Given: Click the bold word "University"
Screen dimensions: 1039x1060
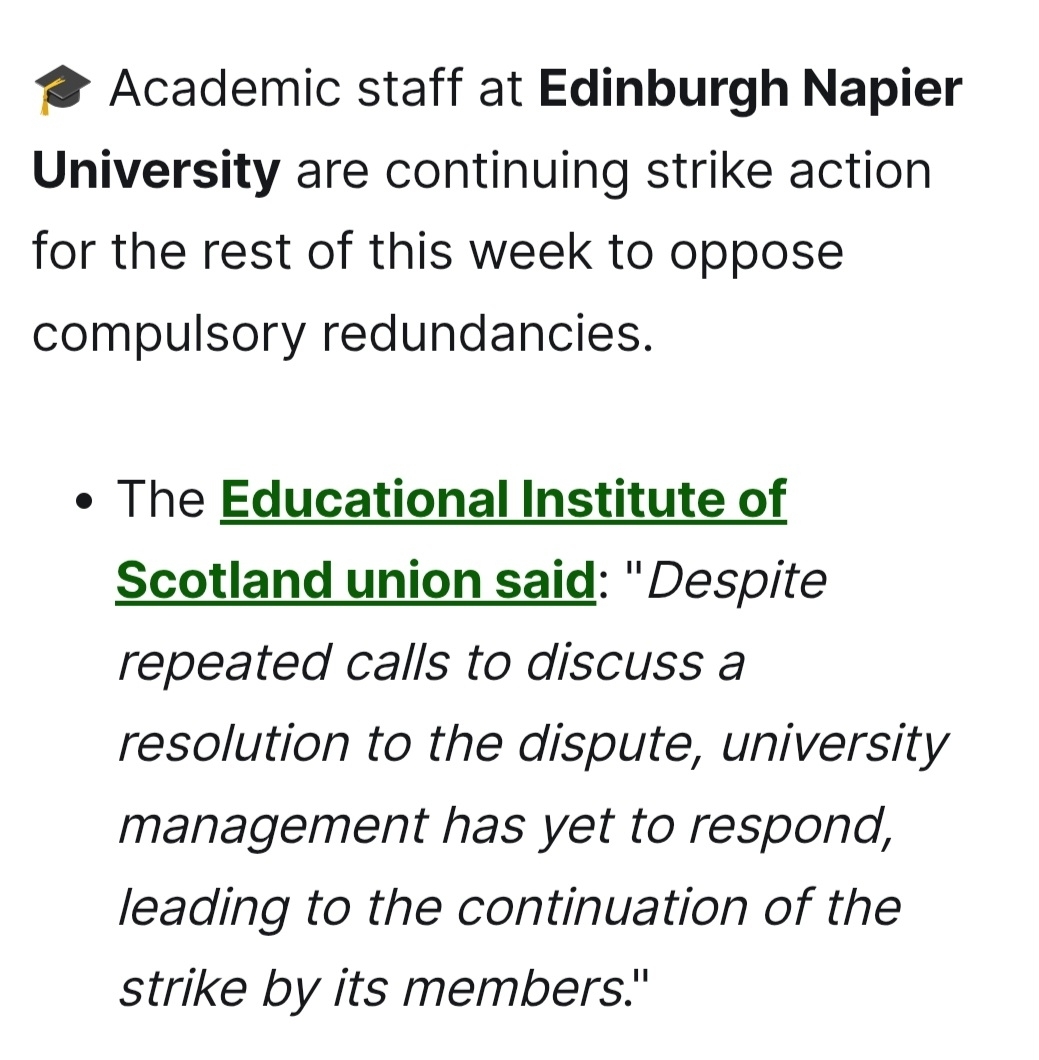Looking at the screenshot, I should point(156,171).
